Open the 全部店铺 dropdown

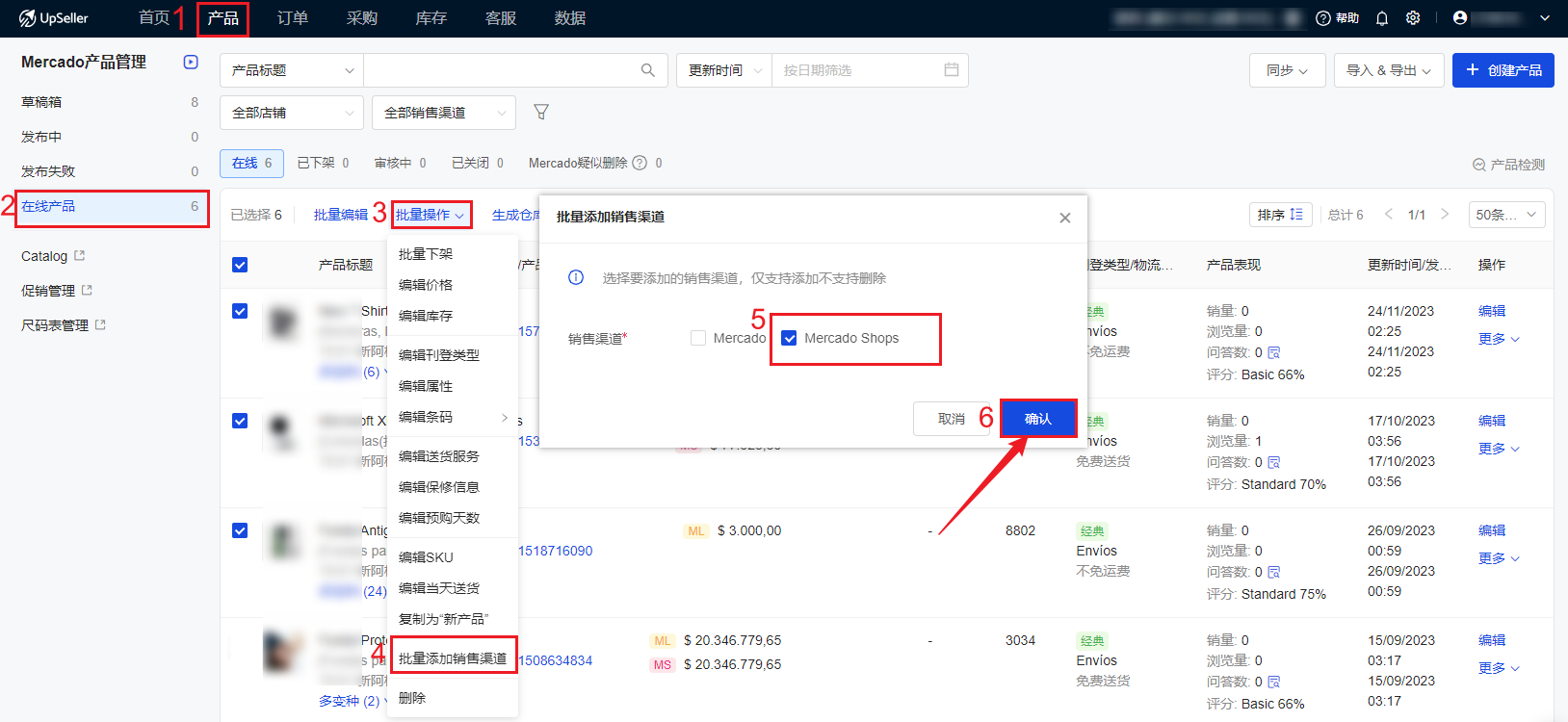click(292, 113)
